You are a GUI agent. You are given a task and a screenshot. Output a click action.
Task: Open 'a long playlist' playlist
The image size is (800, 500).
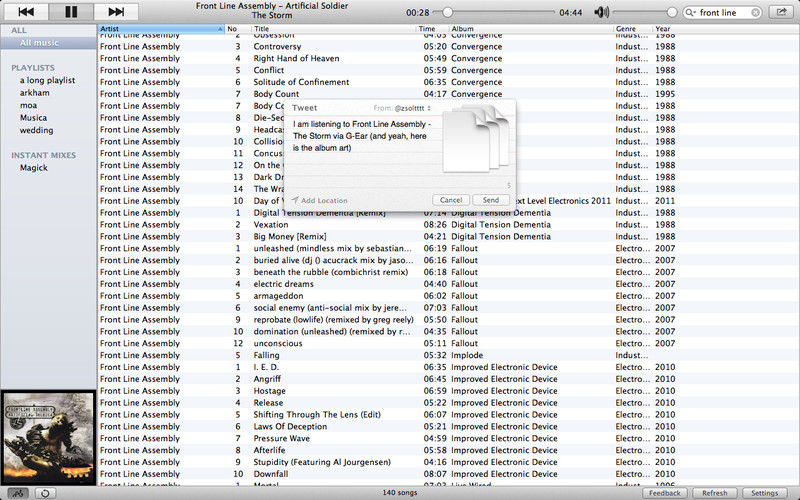click(47, 80)
